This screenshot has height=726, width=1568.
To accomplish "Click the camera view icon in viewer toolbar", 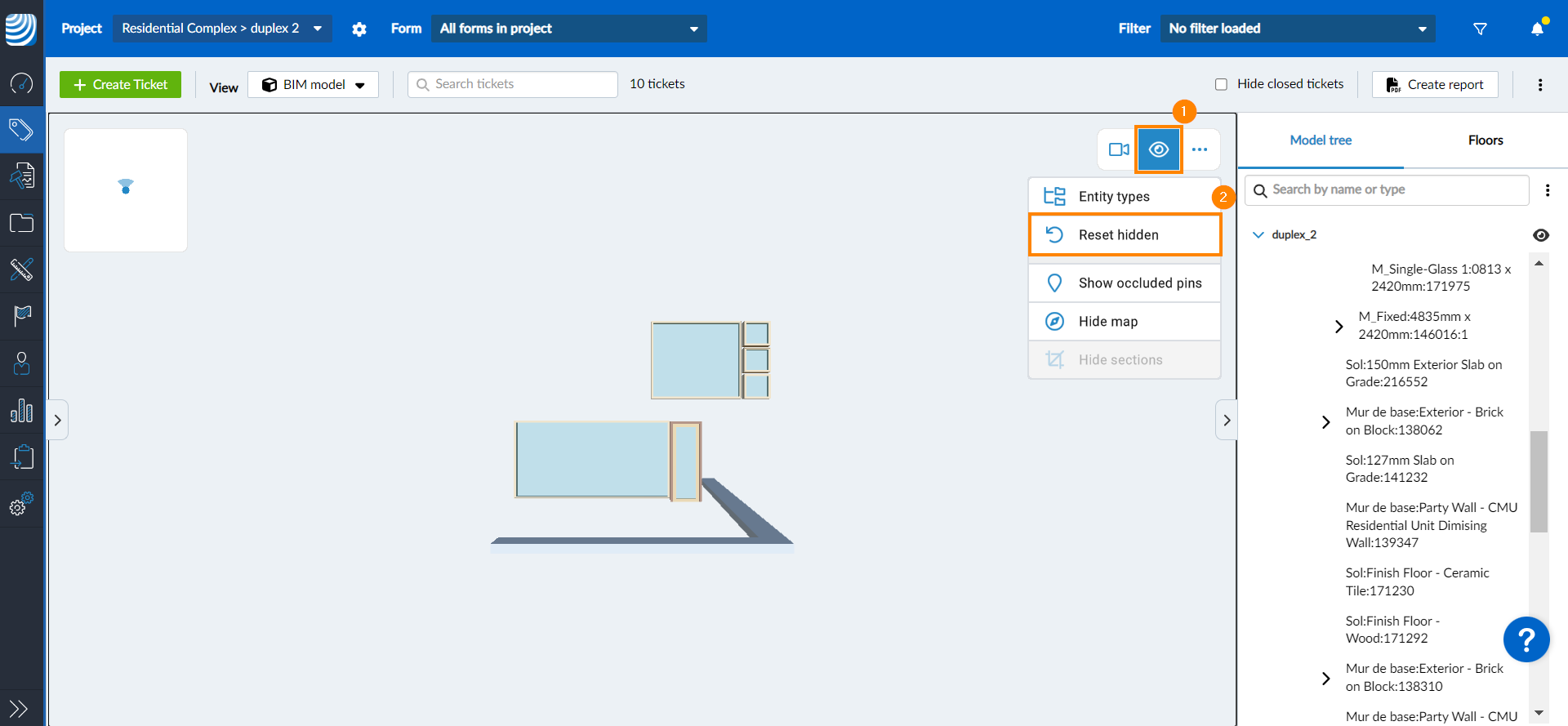I will [1118, 149].
